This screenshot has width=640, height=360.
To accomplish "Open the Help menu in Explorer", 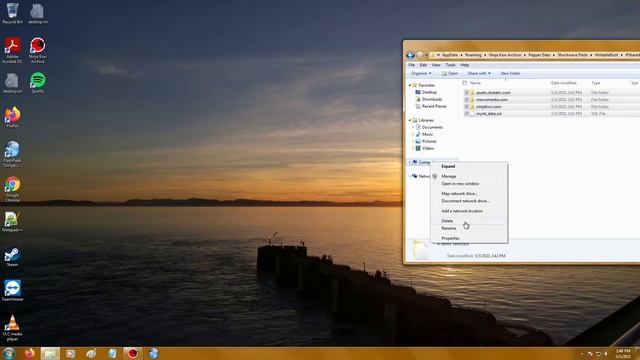I will 464,65.
